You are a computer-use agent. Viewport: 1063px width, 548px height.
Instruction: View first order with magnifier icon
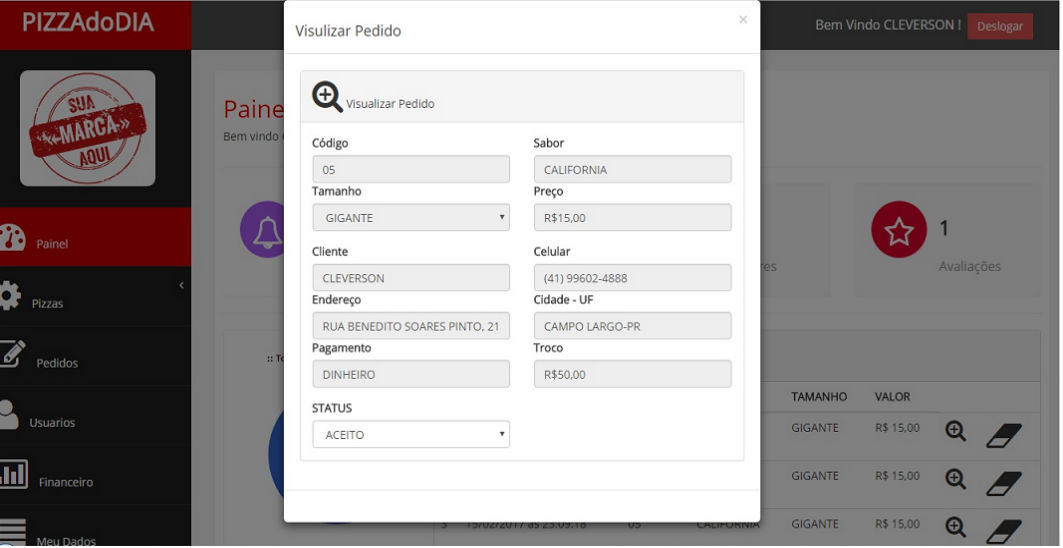click(955, 431)
